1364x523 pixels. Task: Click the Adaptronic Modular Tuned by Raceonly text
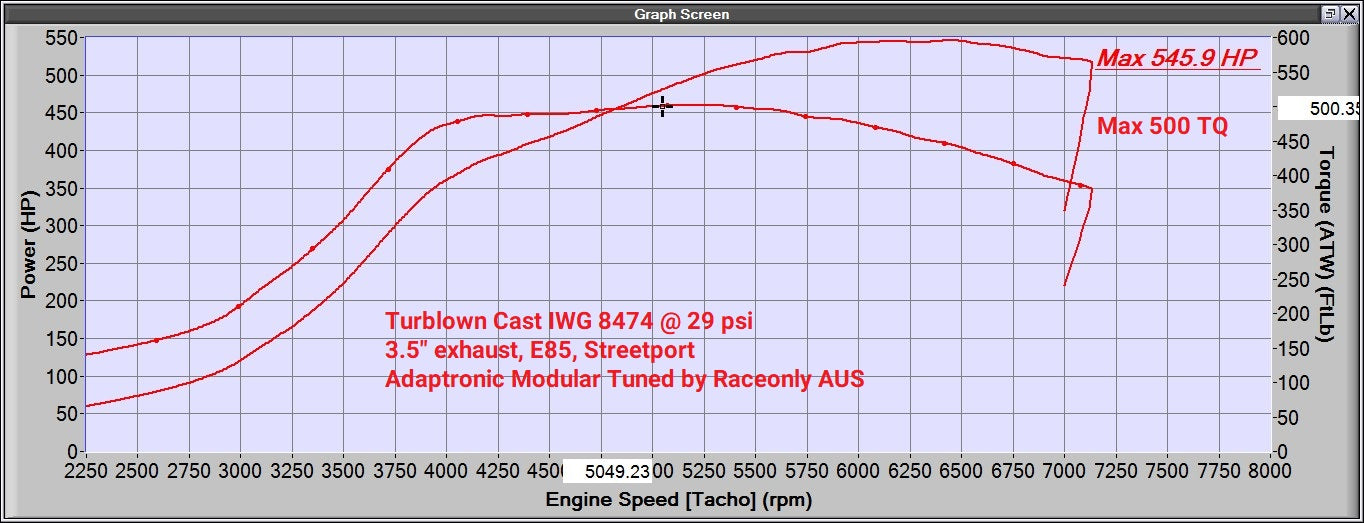625,380
